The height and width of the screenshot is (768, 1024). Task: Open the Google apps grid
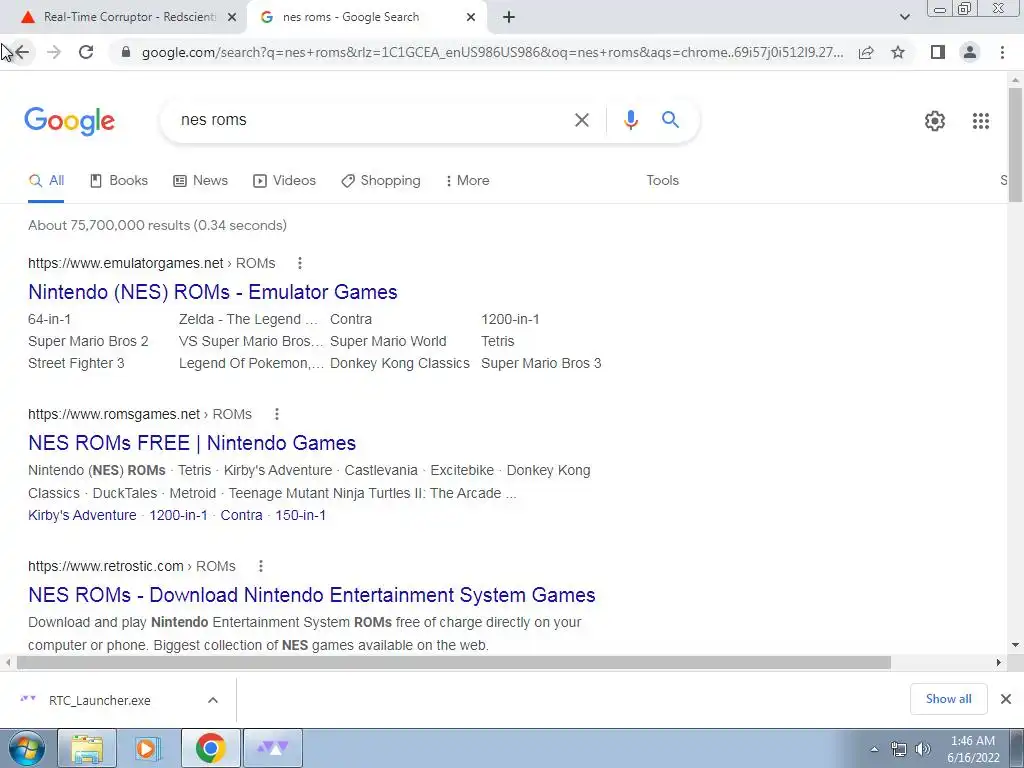980,121
